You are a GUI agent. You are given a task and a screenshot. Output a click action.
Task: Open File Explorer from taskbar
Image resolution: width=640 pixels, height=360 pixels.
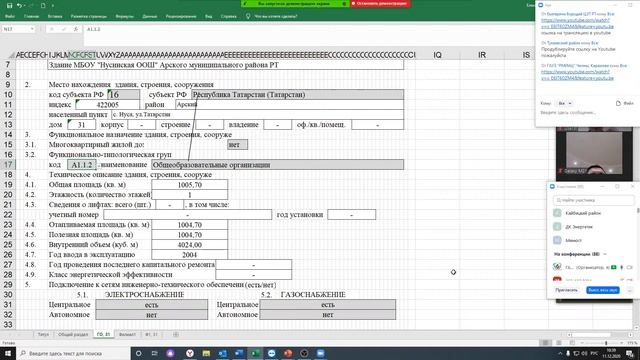(206, 353)
